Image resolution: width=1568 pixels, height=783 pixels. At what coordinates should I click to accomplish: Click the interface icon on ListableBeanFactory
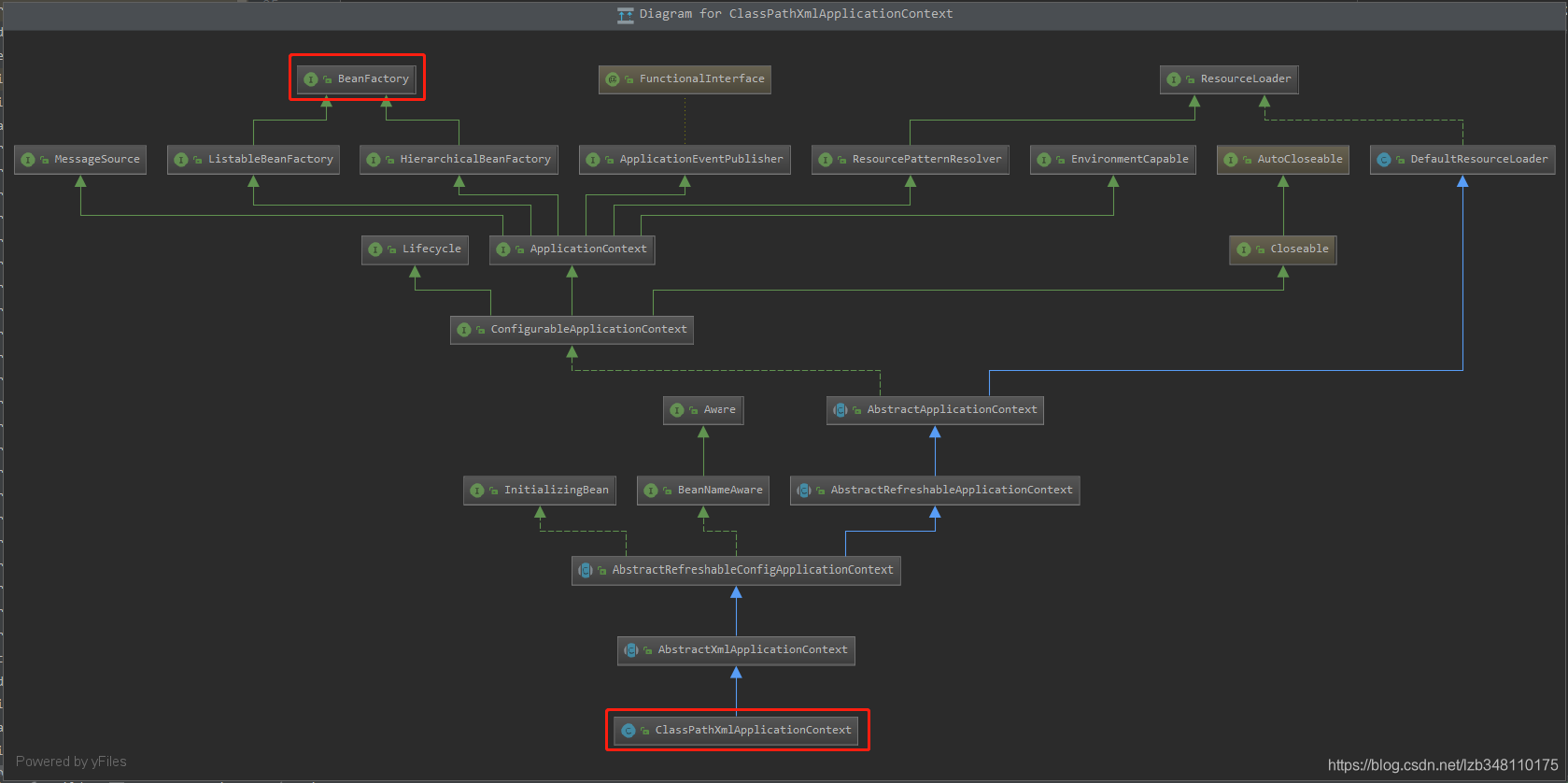coord(181,160)
